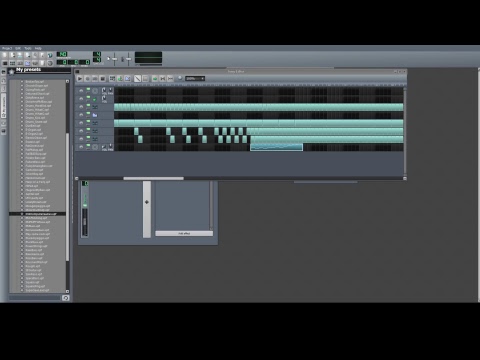This screenshot has width=480, height=360.
Task: Open the instrument plugins sidebar tab
Action: 4,72
